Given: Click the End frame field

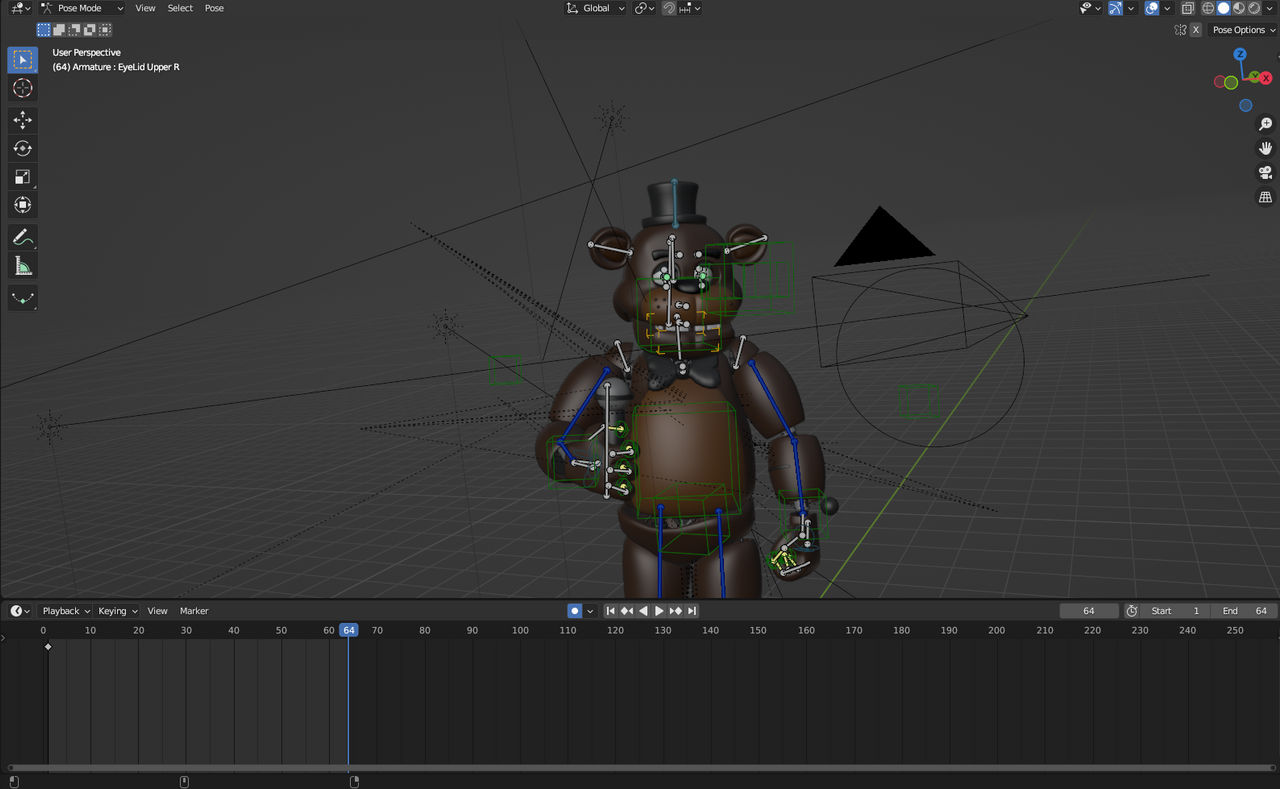Looking at the screenshot, I should click(1244, 611).
